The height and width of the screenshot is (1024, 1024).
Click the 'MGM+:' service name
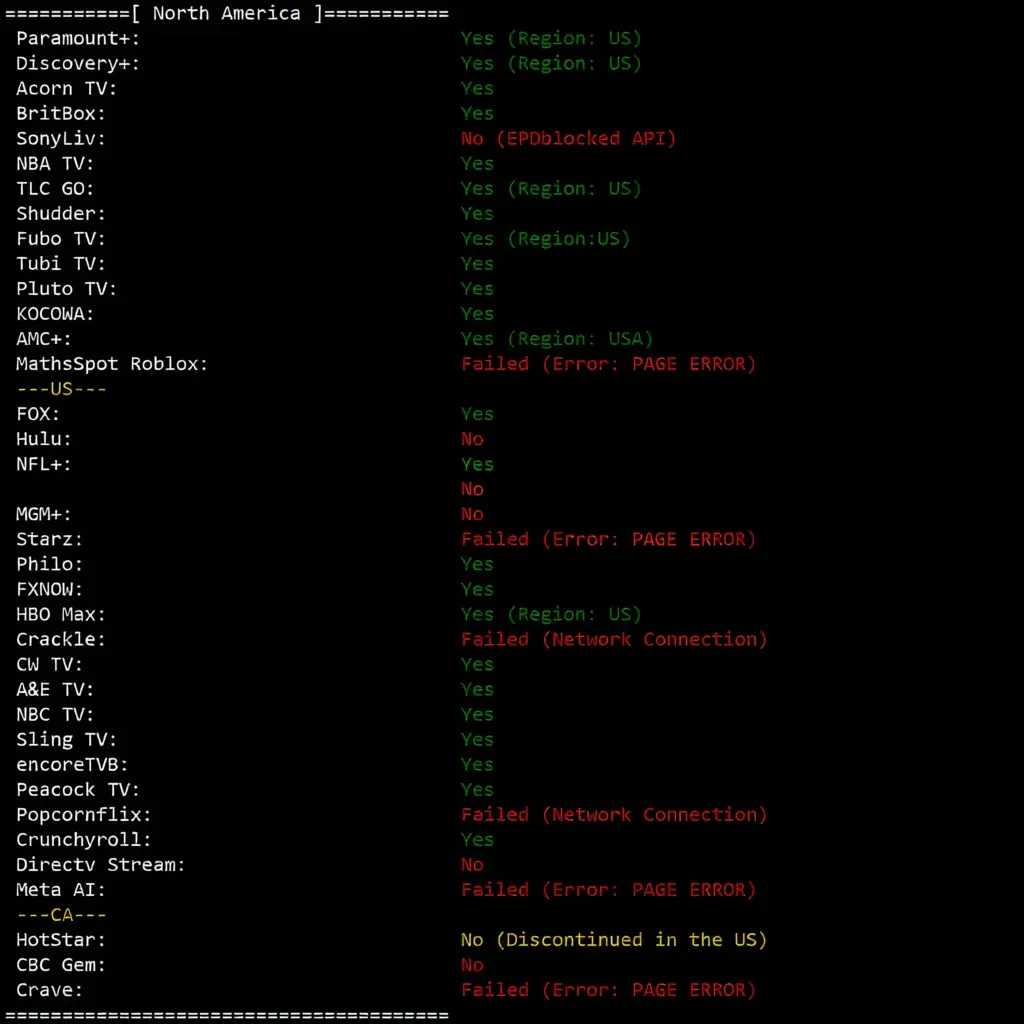[x=44, y=514]
